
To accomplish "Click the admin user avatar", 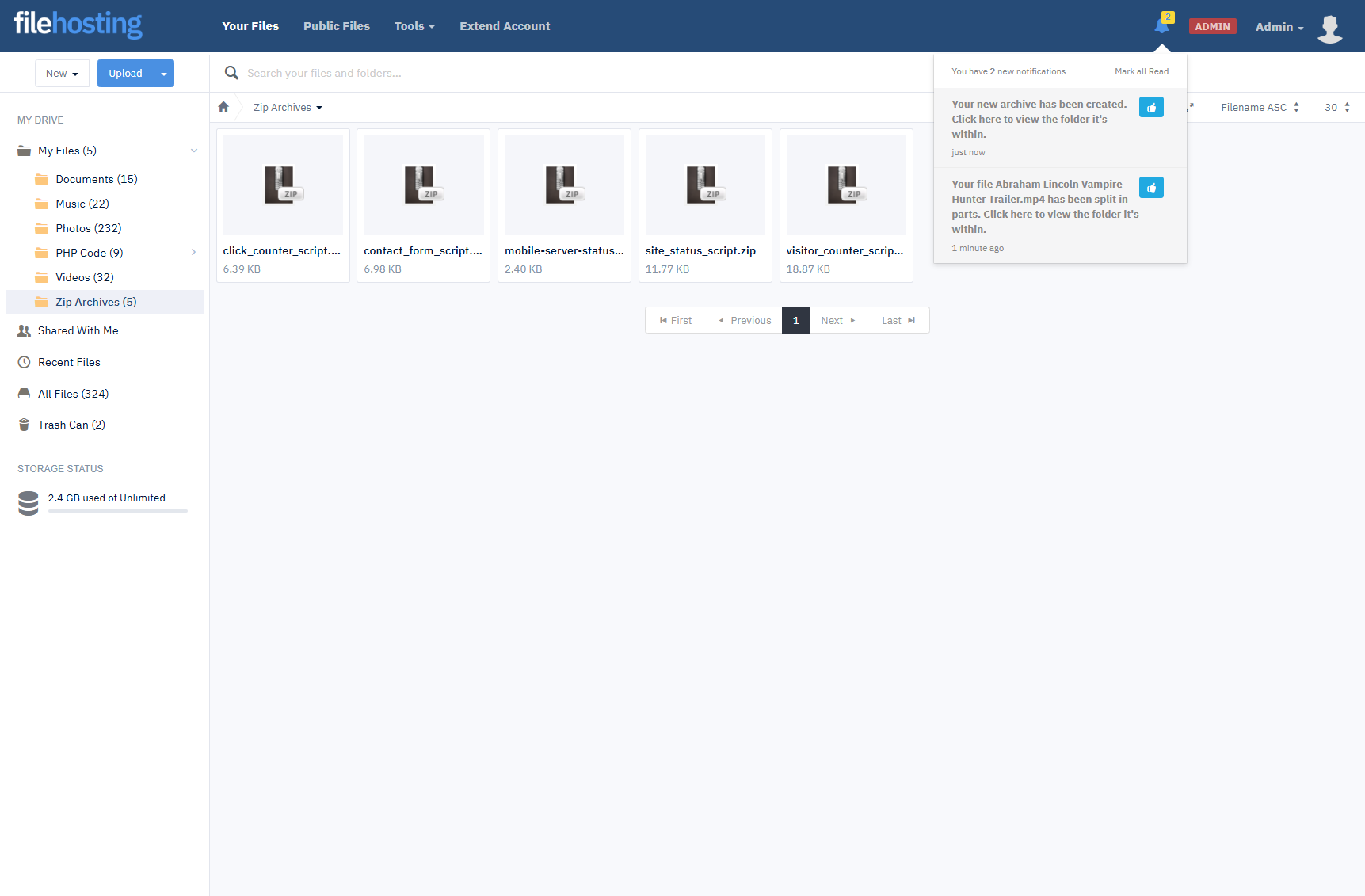I will pyautogui.click(x=1329, y=28).
